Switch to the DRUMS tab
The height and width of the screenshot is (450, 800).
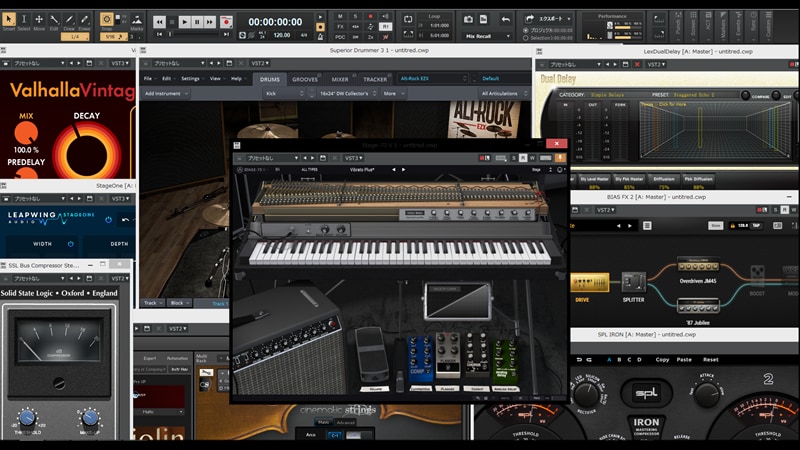pyautogui.click(x=269, y=79)
